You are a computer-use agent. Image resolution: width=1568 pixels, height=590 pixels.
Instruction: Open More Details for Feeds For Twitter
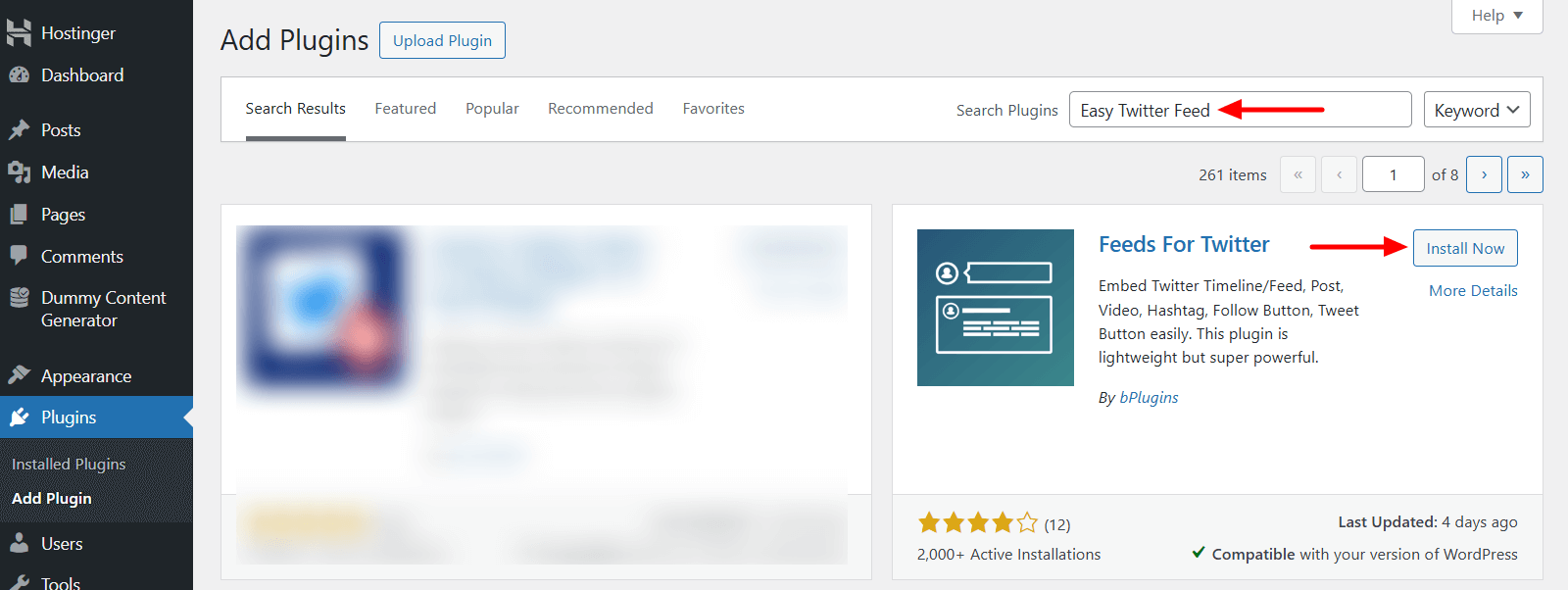click(x=1473, y=291)
